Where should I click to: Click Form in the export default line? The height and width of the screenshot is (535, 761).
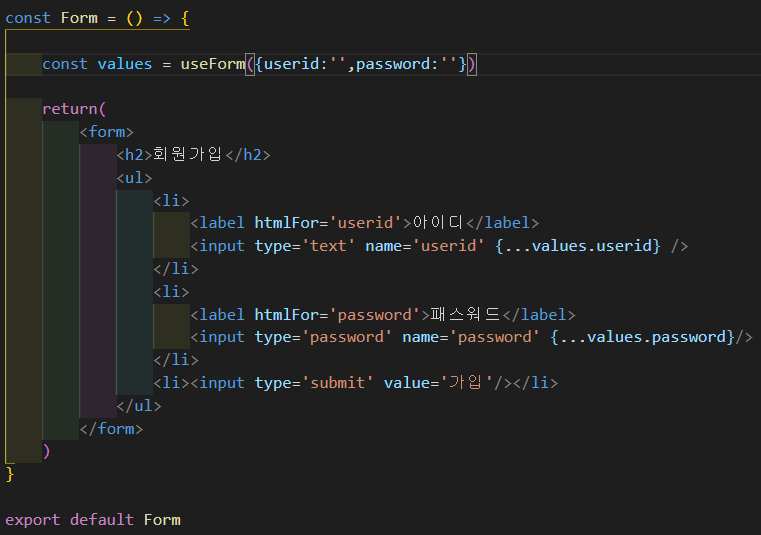(x=162, y=520)
